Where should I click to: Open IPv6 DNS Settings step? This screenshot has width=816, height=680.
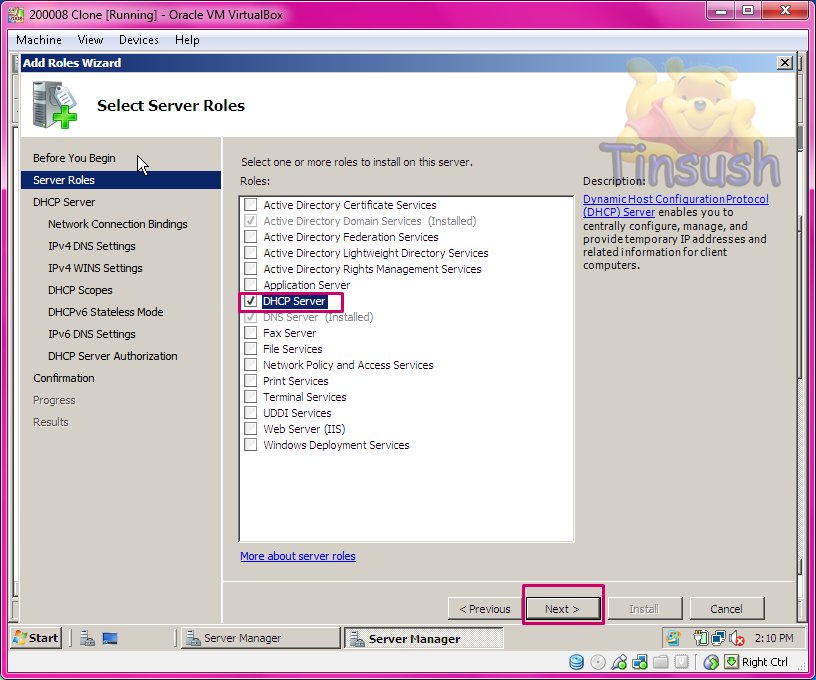click(92, 334)
